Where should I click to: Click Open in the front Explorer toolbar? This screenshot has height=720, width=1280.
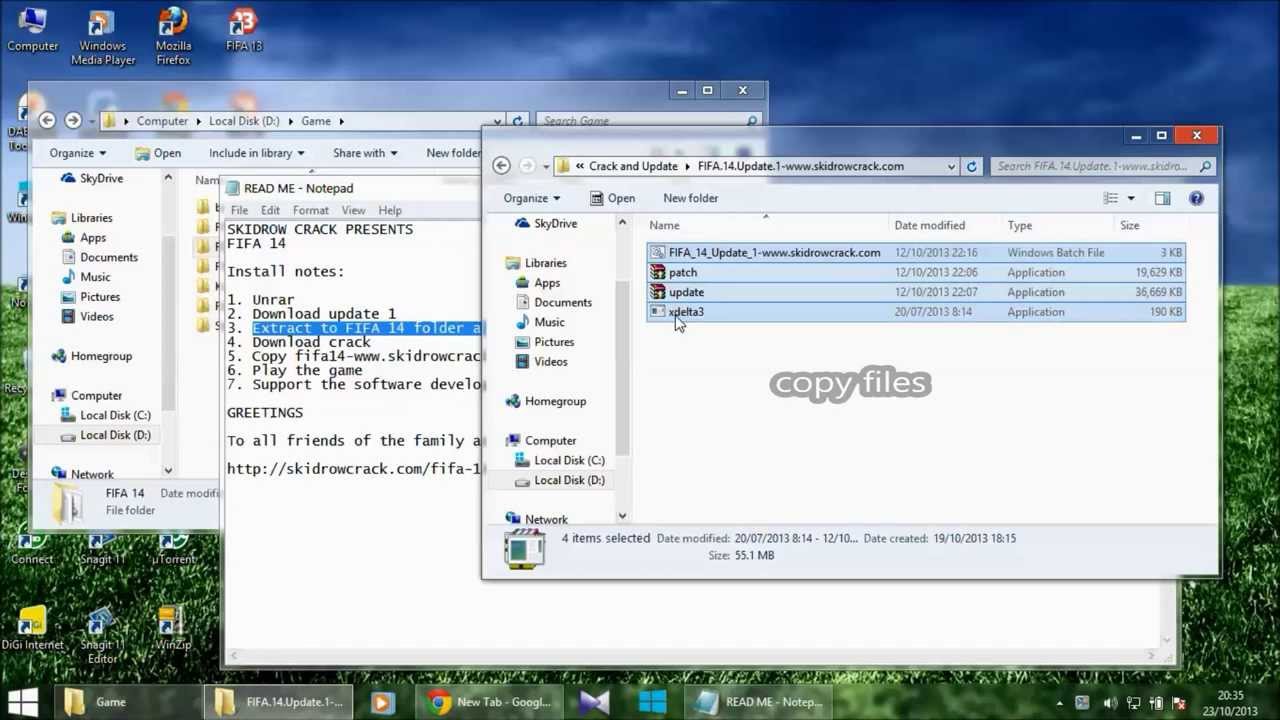coord(612,198)
